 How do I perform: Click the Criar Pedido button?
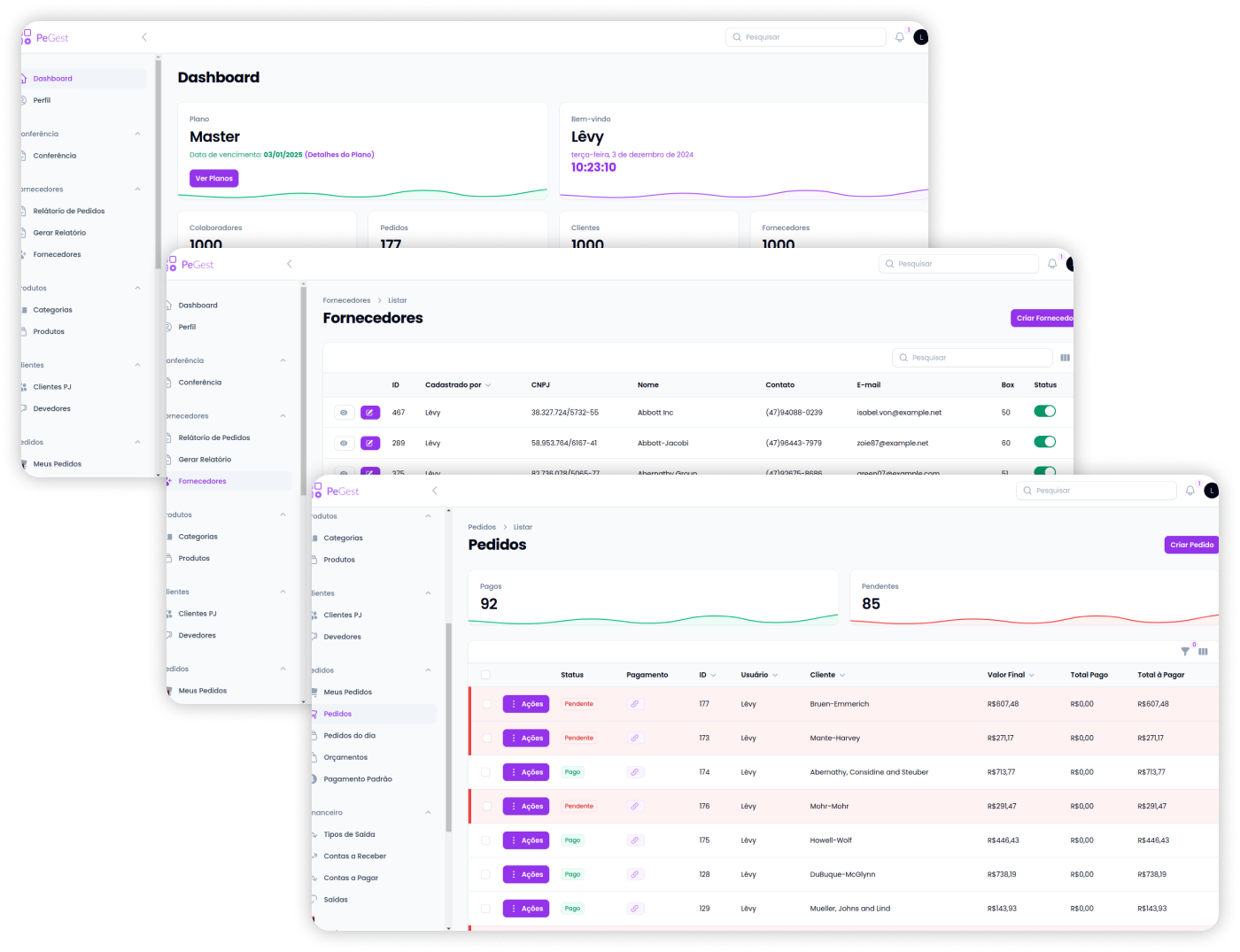(x=1190, y=545)
